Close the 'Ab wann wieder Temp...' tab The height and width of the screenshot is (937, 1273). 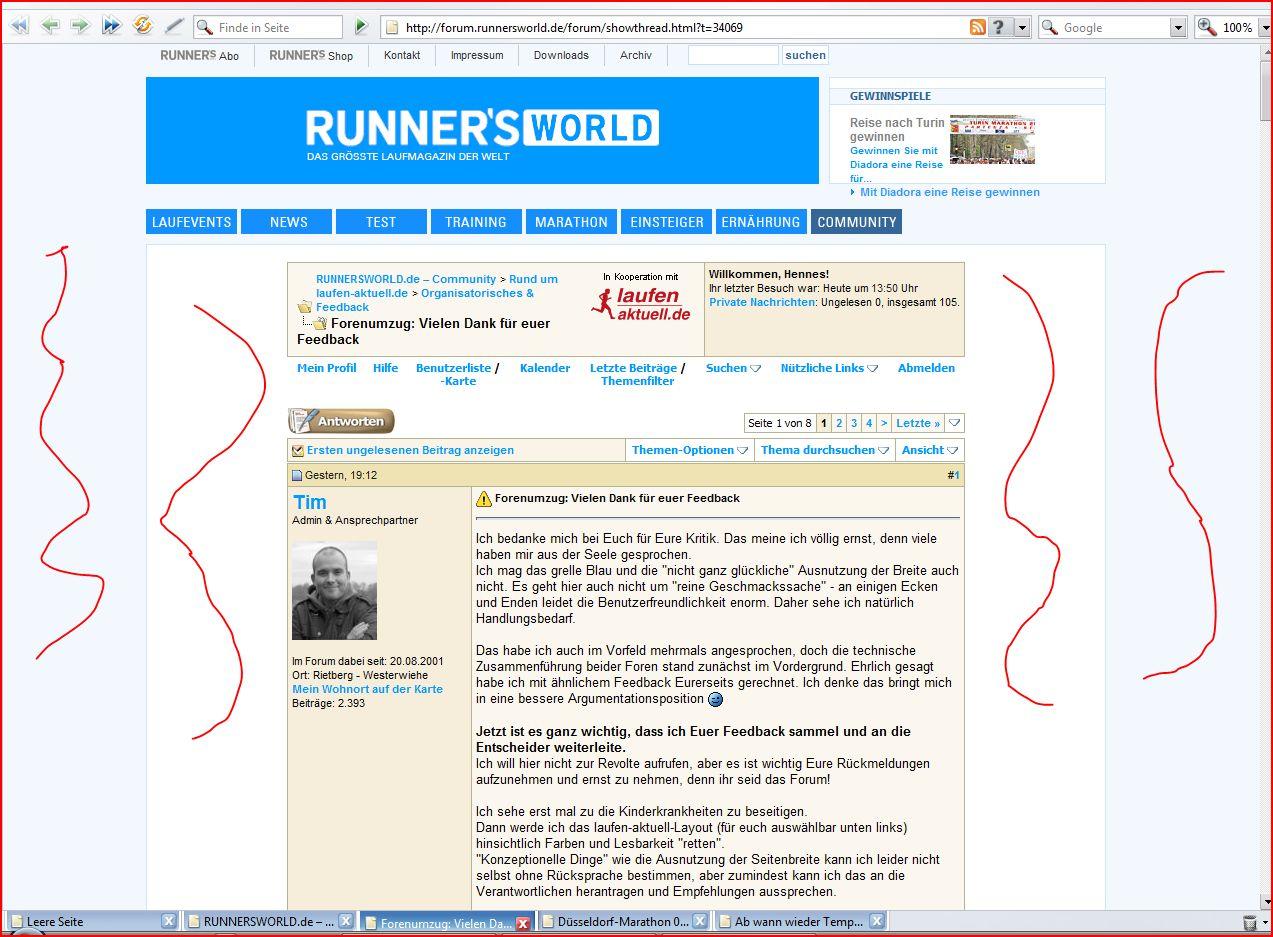click(x=876, y=921)
